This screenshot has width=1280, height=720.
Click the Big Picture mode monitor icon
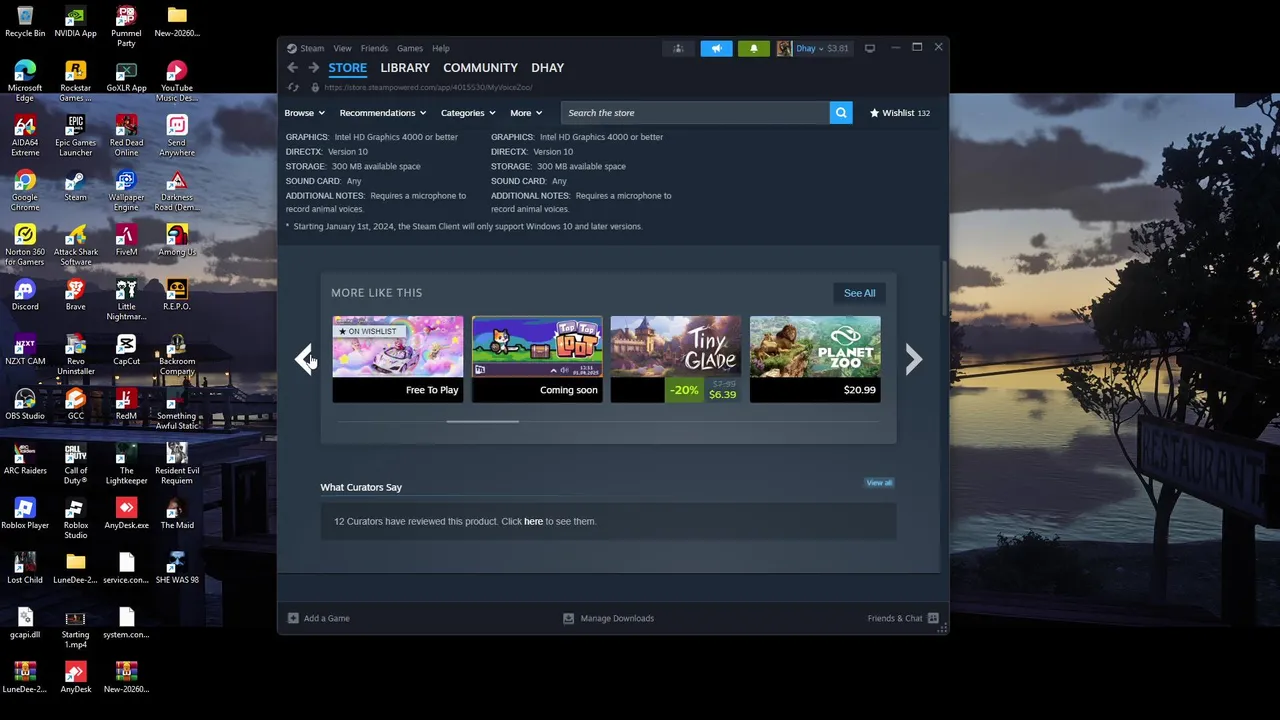870,48
